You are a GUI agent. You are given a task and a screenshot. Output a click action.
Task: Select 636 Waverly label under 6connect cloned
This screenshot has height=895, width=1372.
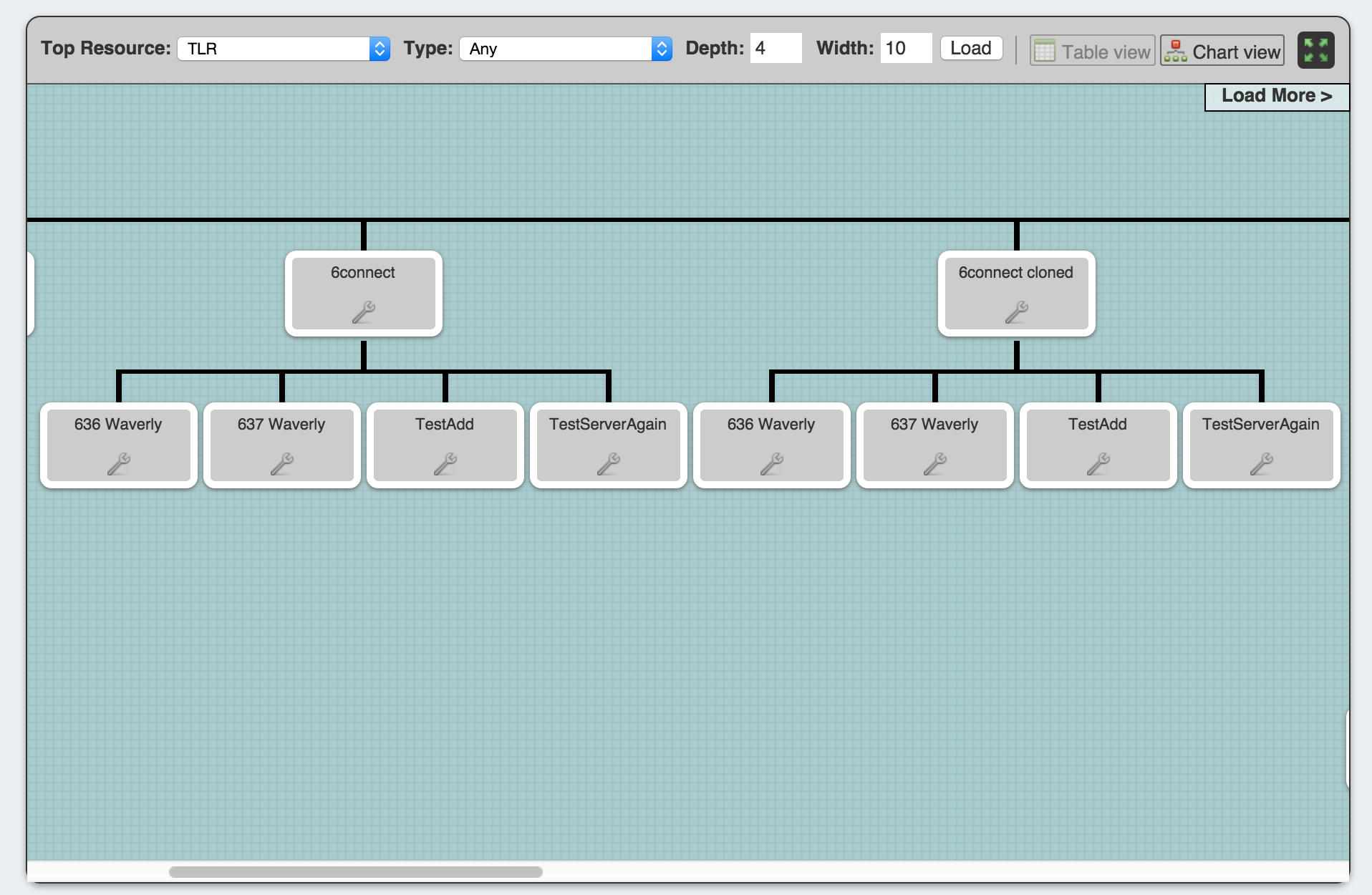(x=771, y=425)
